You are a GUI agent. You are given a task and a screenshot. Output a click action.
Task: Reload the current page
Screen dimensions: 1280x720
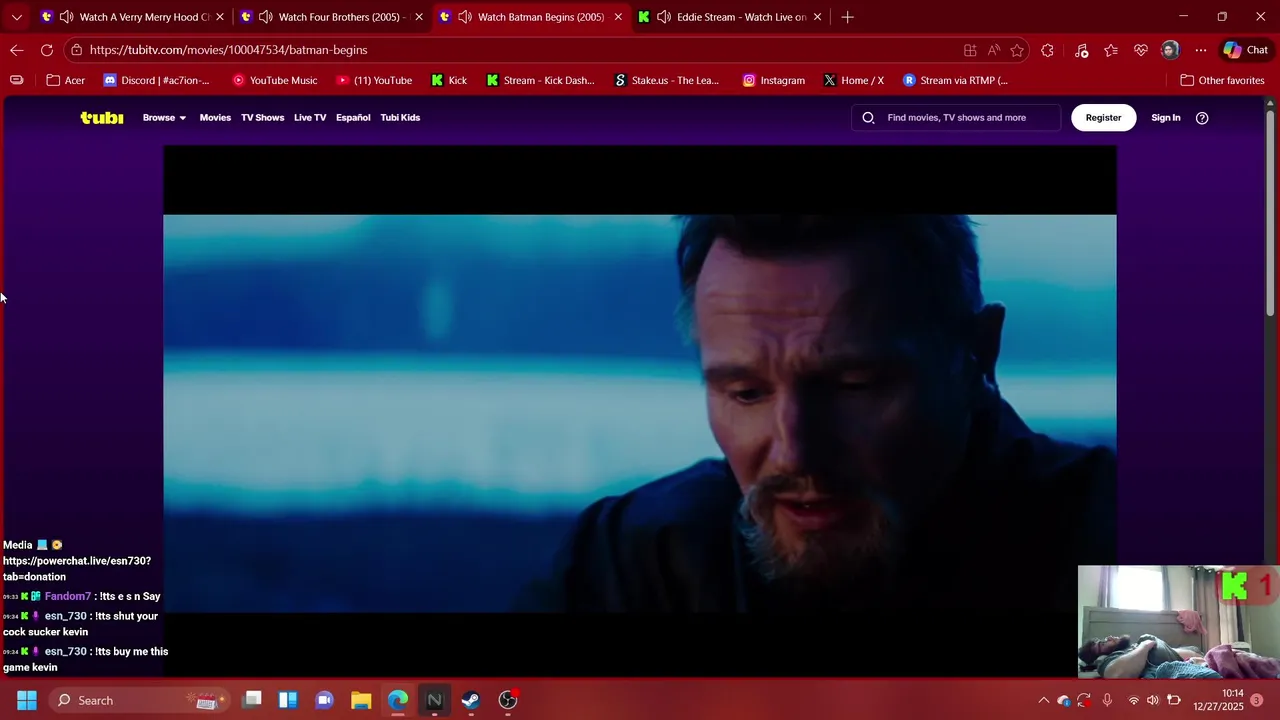(47, 50)
